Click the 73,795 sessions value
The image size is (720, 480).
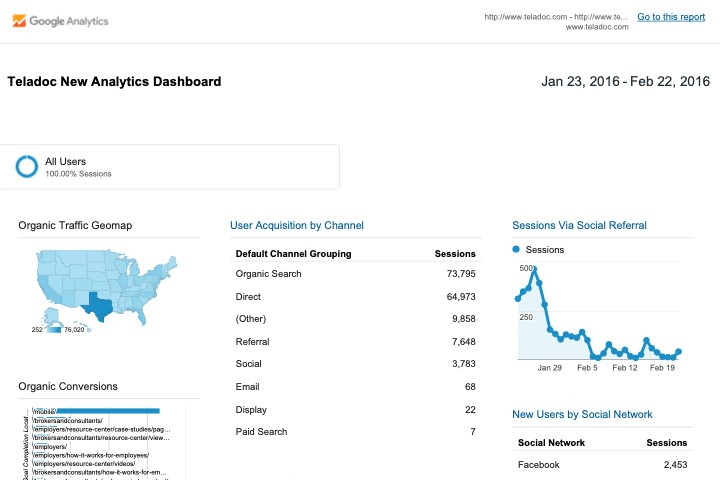pos(461,274)
